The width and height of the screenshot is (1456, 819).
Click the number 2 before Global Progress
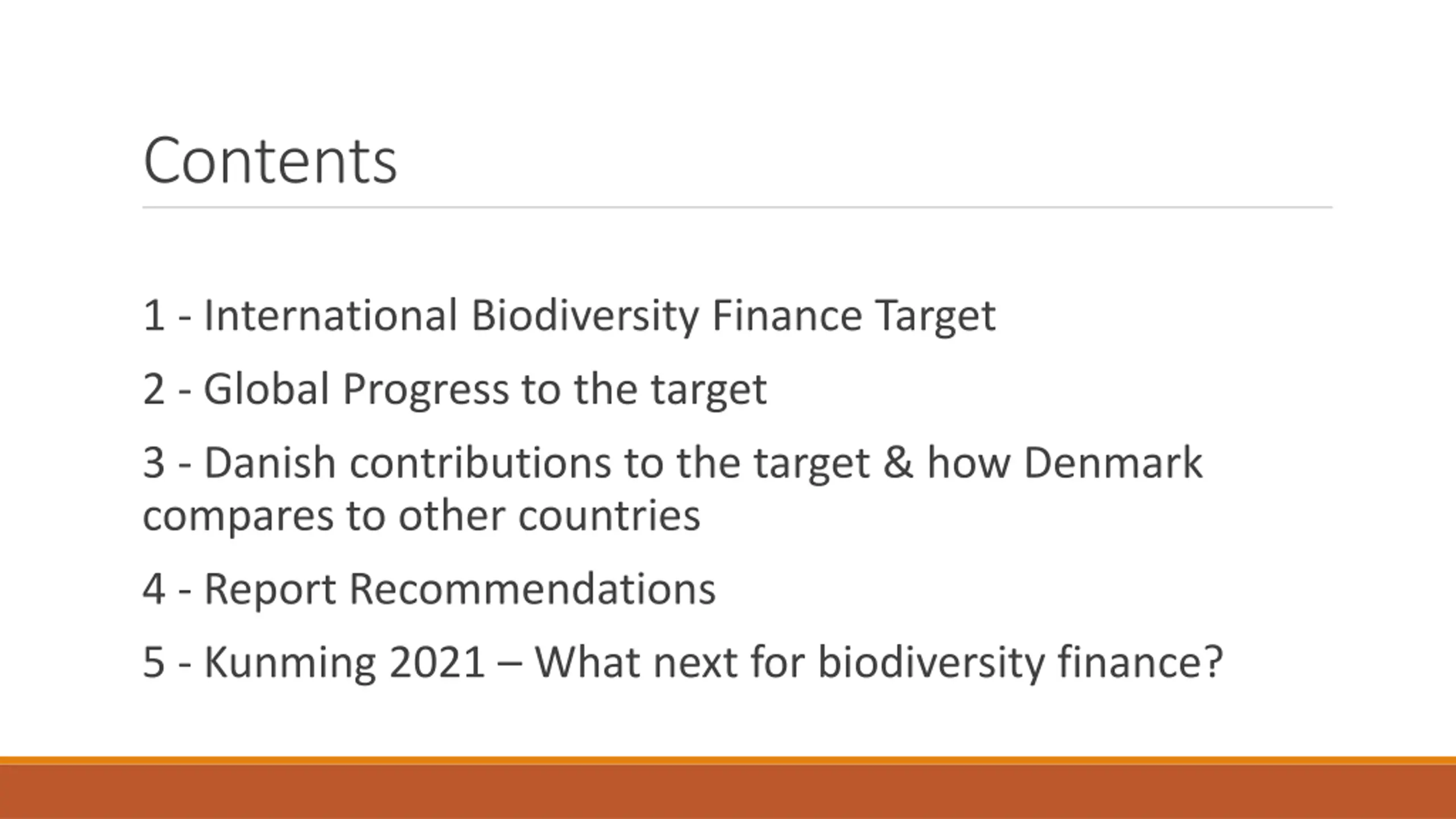tap(154, 389)
